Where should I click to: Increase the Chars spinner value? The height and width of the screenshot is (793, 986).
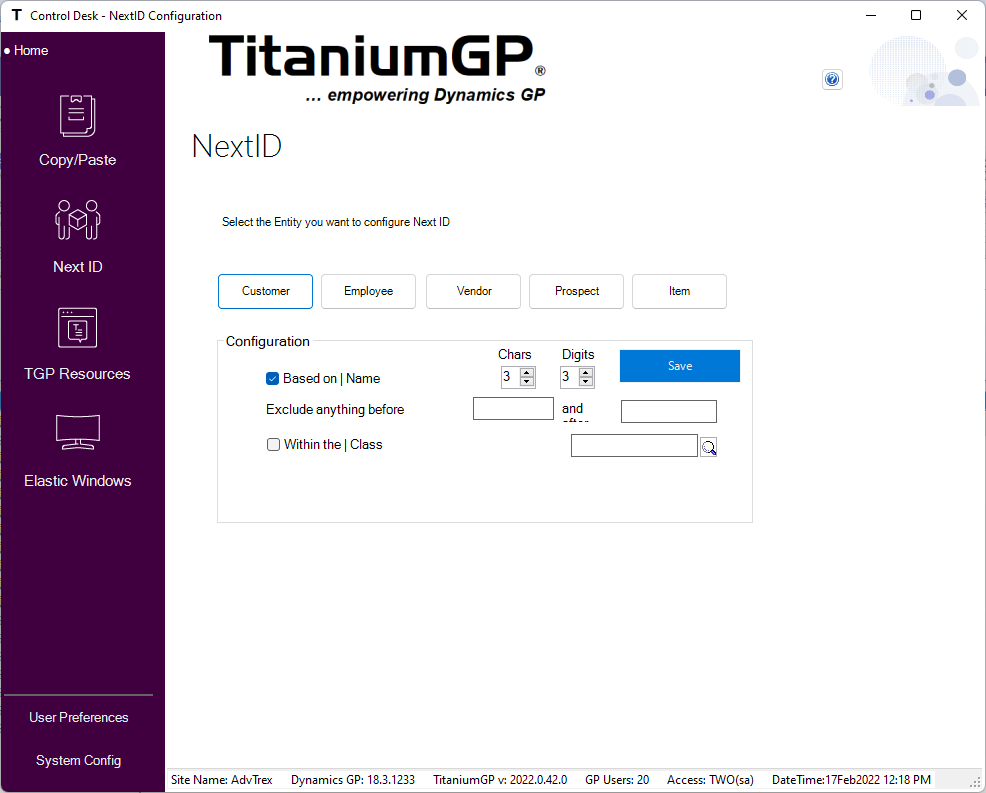(527, 372)
